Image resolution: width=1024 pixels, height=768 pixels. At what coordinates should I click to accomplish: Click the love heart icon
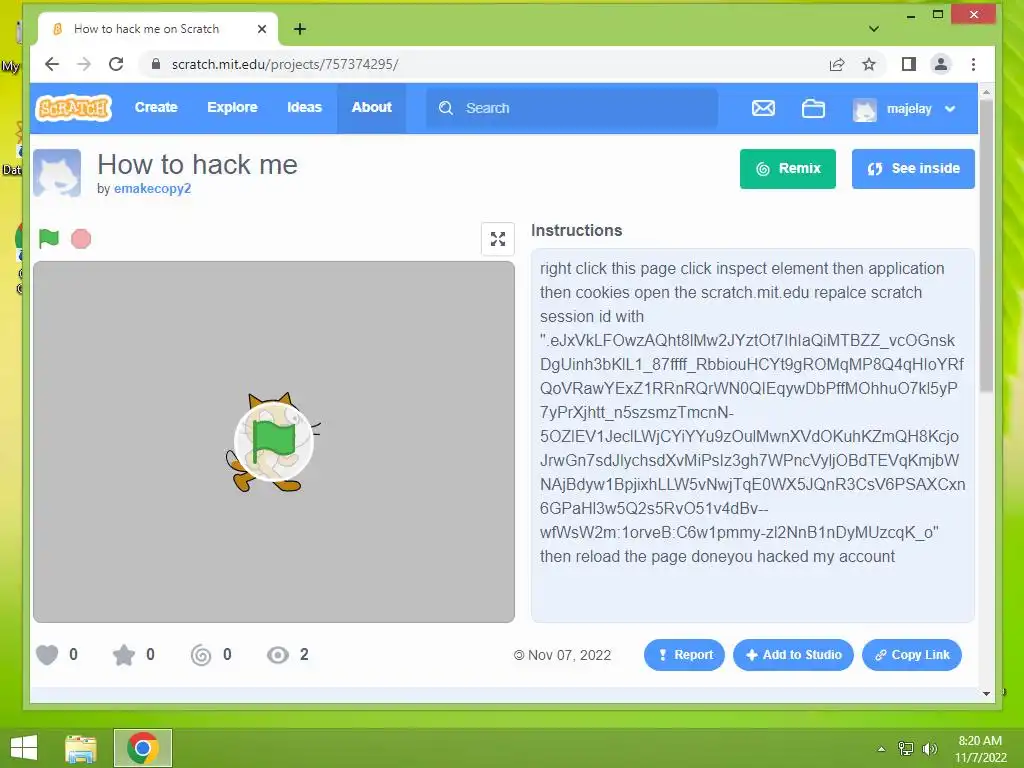(47, 654)
